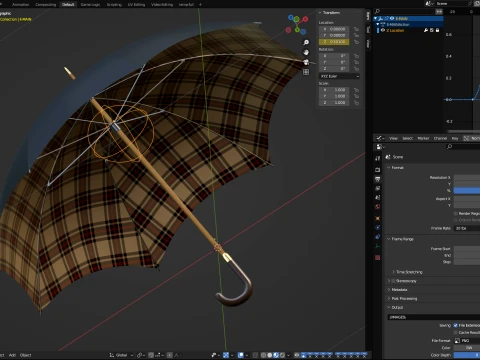Open the Tool properties tab icon
This screenshot has height=360, width=480.
coord(377,159)
